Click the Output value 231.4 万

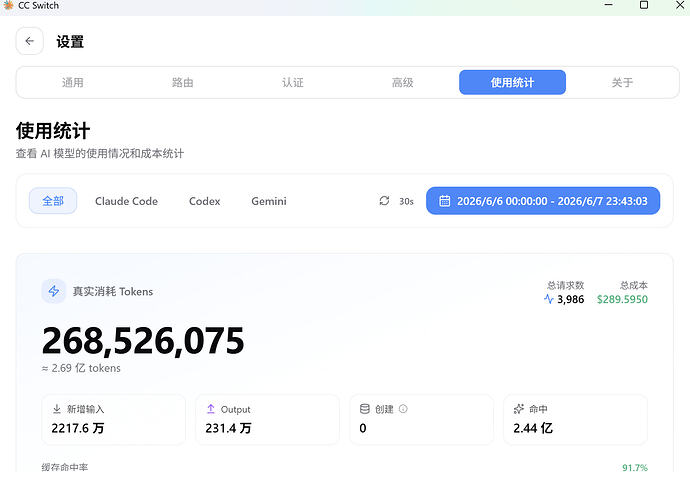(x=228, y=428)
